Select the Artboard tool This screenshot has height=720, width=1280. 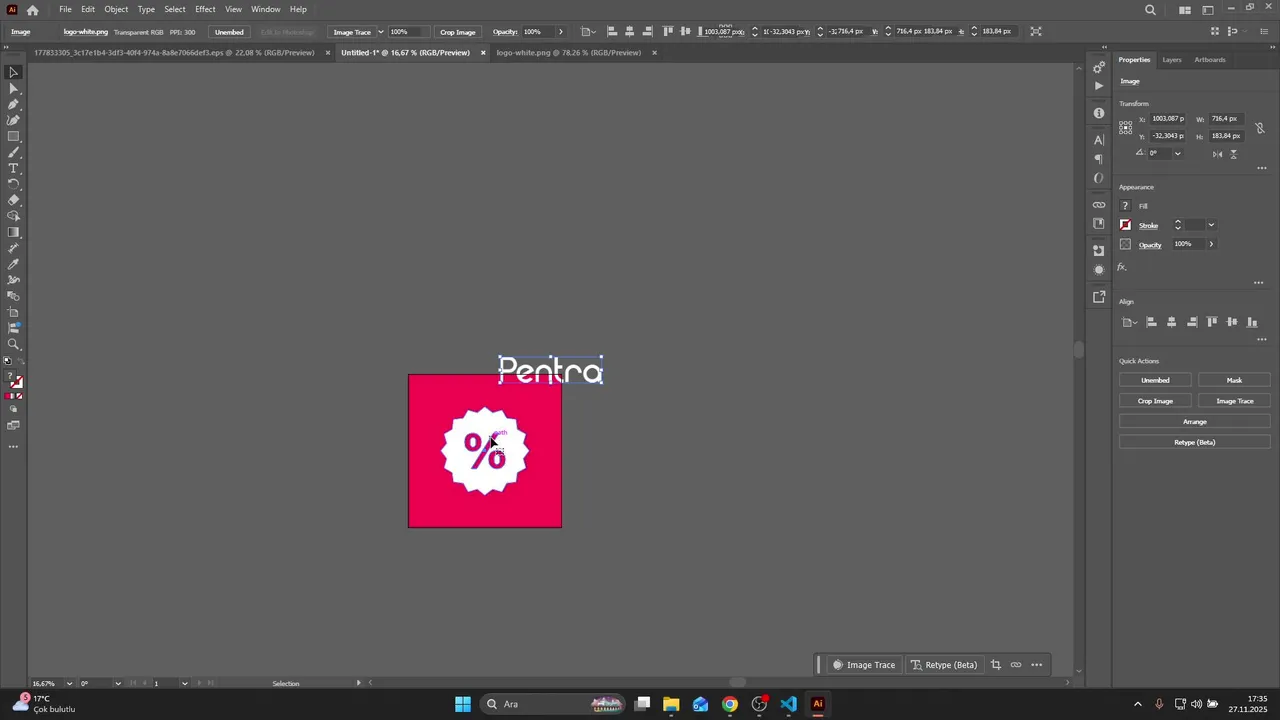(14, 312)
